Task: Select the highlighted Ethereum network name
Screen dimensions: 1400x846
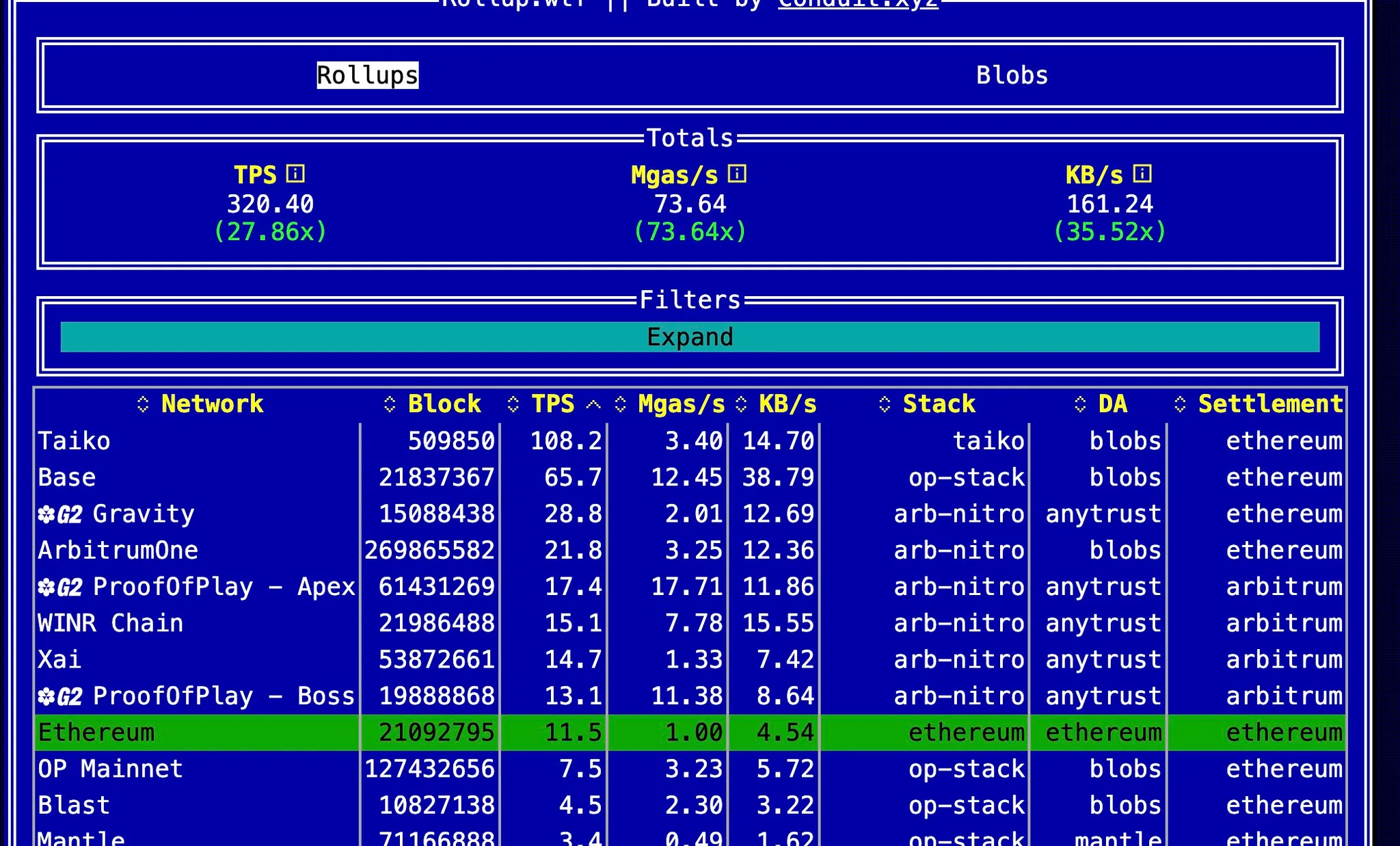Action: coord(96,732)
